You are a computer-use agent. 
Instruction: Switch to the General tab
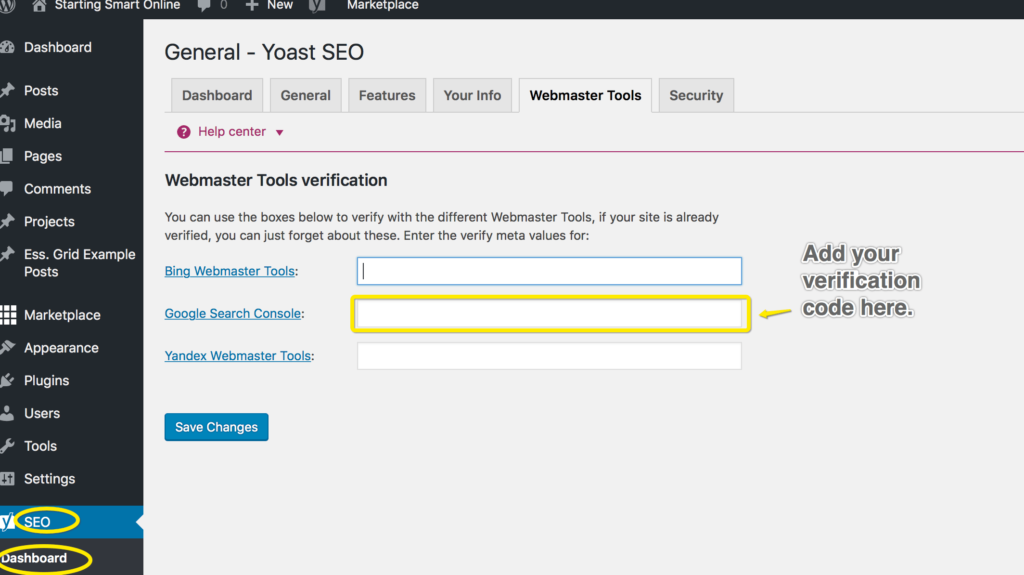click(x=306, y=95)
